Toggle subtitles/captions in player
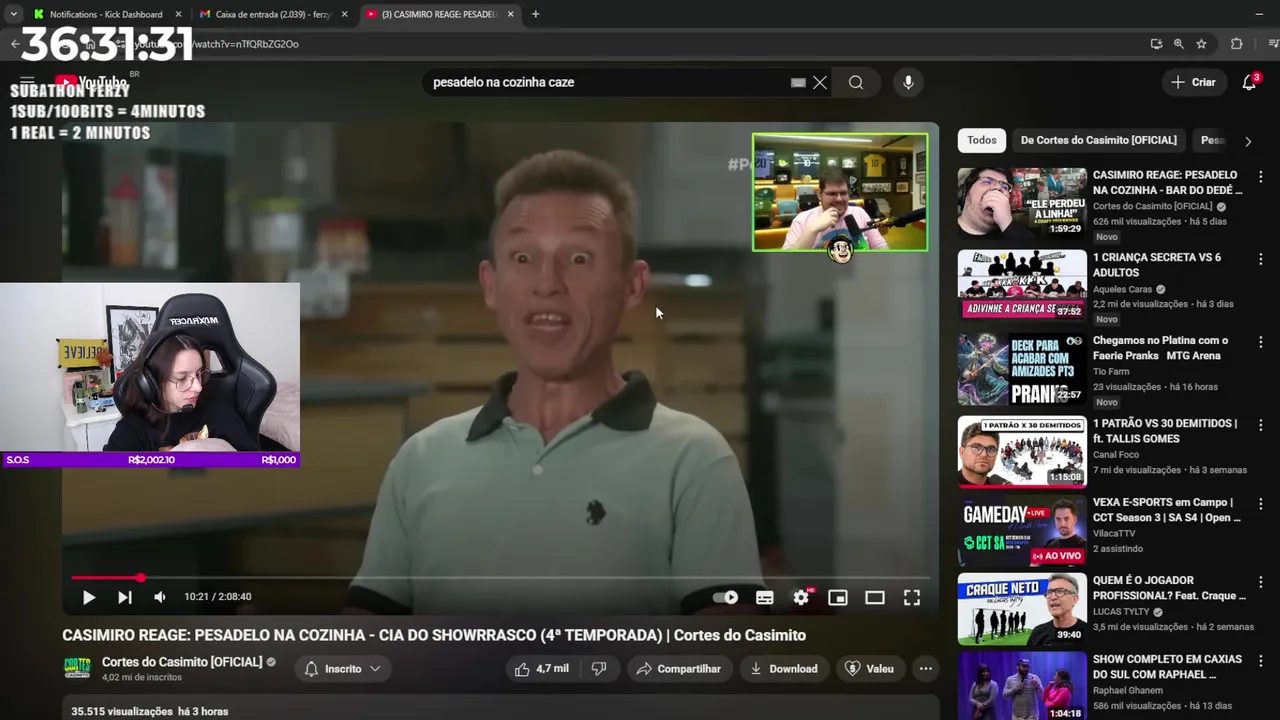1280x720 pixels. (x=764, y=597)
